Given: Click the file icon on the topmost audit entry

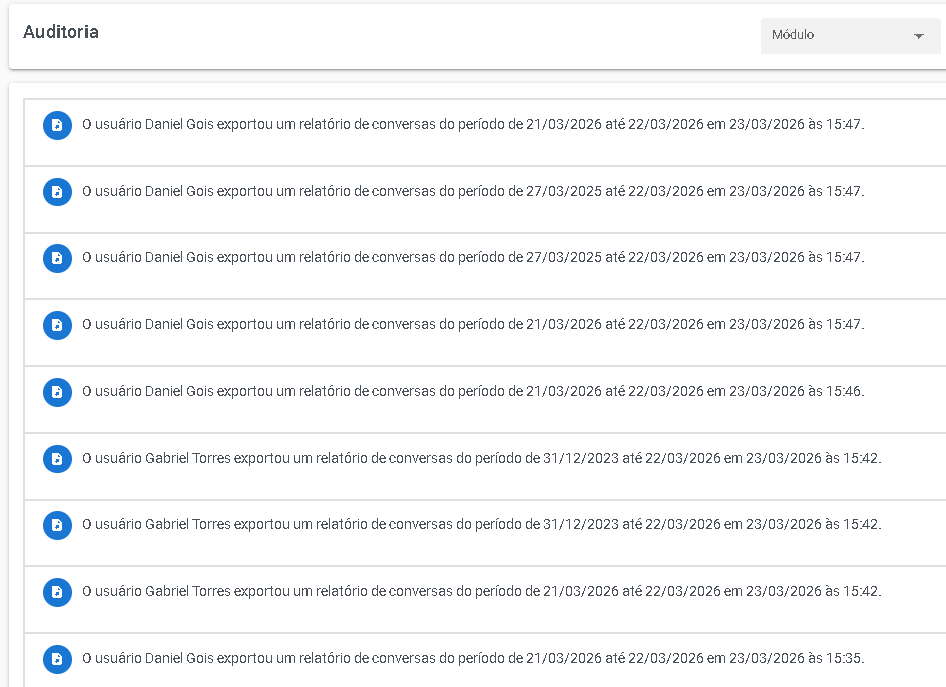Looking at the screenshot, I should click(57, 125).
